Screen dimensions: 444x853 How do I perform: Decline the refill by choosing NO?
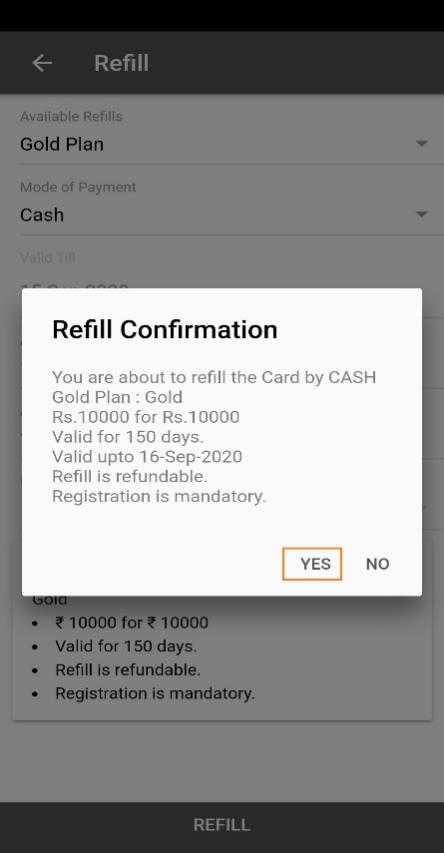click(x=377, y=564)
